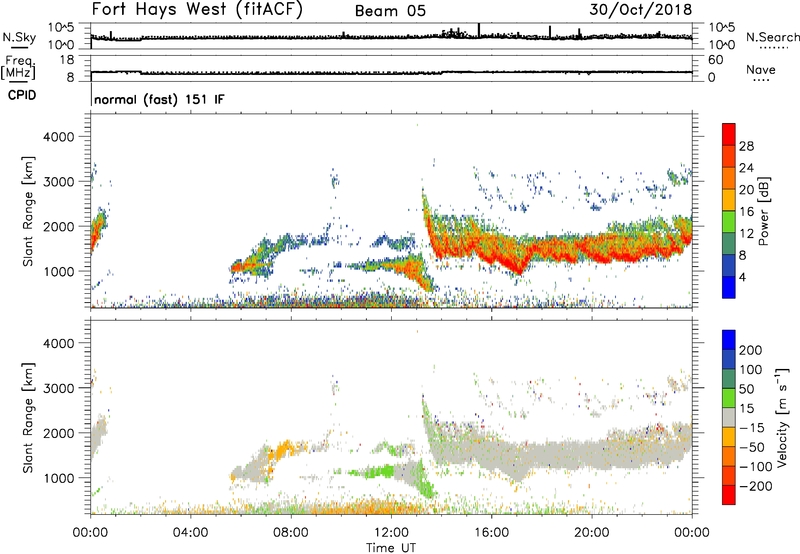Click the red bottom segment of Velocity color bar
Image resolution: width=800 pixels, height=554 pixels.
(729, 495)
